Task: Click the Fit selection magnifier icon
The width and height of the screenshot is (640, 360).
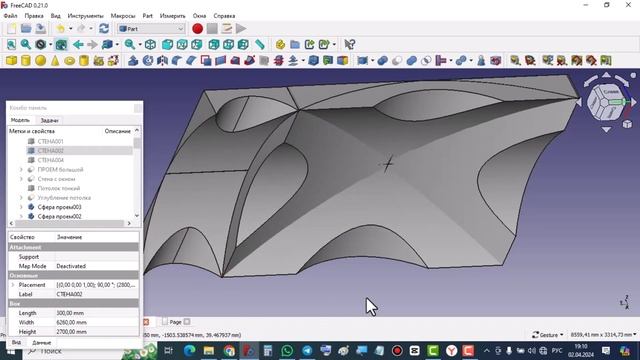Action: tap(26, 44)
